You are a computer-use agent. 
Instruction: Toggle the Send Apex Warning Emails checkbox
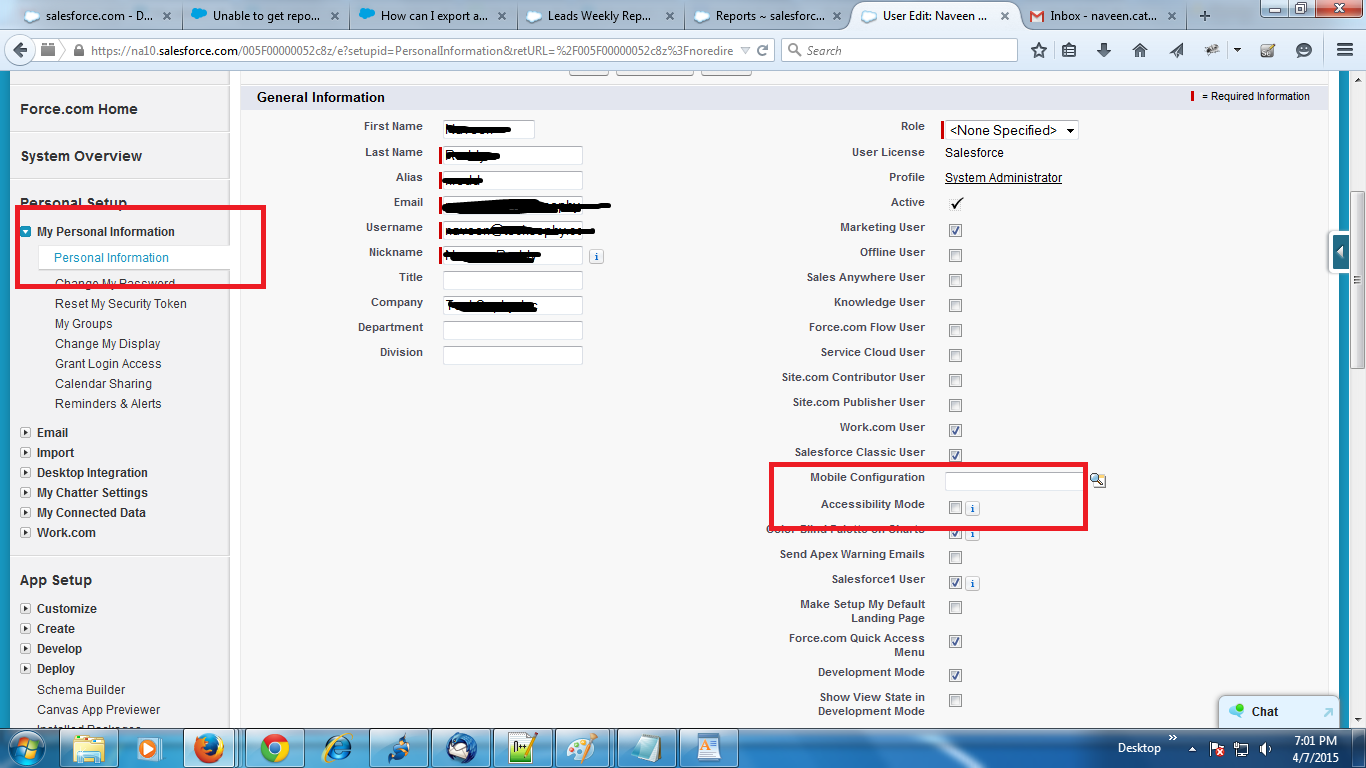pyautogui.click(x=955, y=557)
